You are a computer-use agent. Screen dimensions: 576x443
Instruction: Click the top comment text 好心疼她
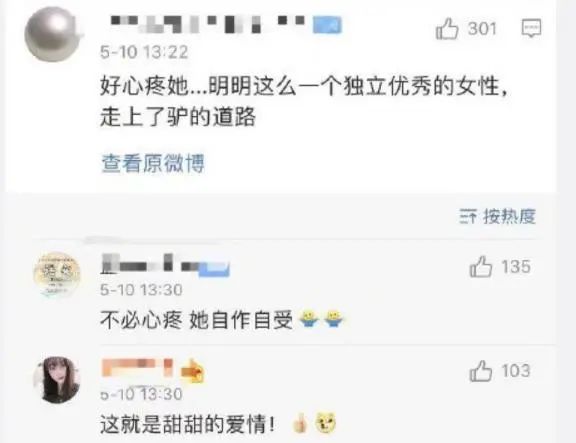(x=144, y=87)
